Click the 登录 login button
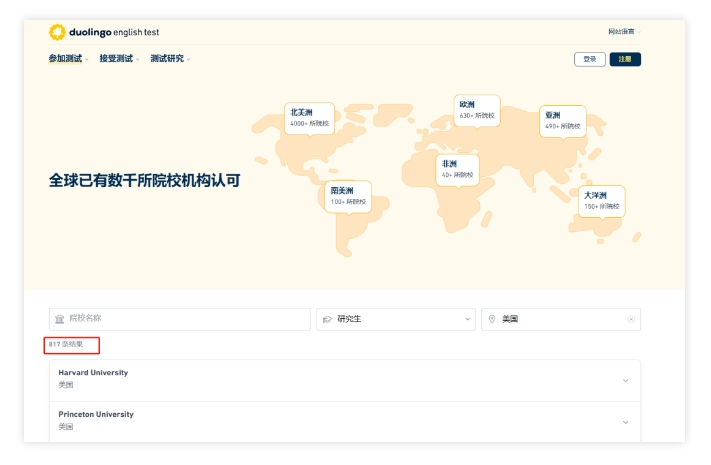This screenshot has height=465, width=711. click(589, 59)
